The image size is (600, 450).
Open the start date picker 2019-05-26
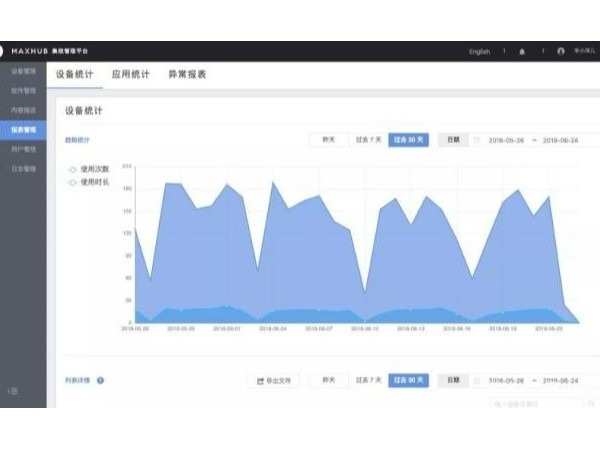click(x=507, y=140)
